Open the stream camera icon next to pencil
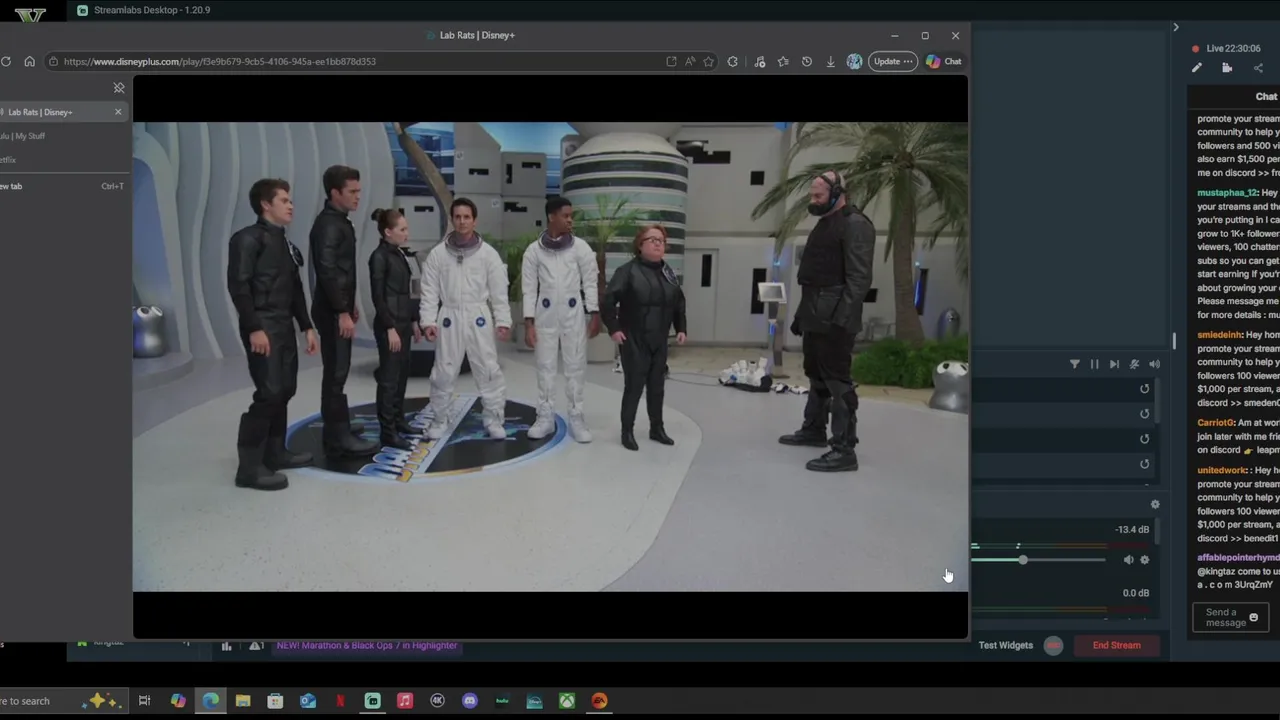This screenshot has height=720, width=1280. click(1227, 68)
